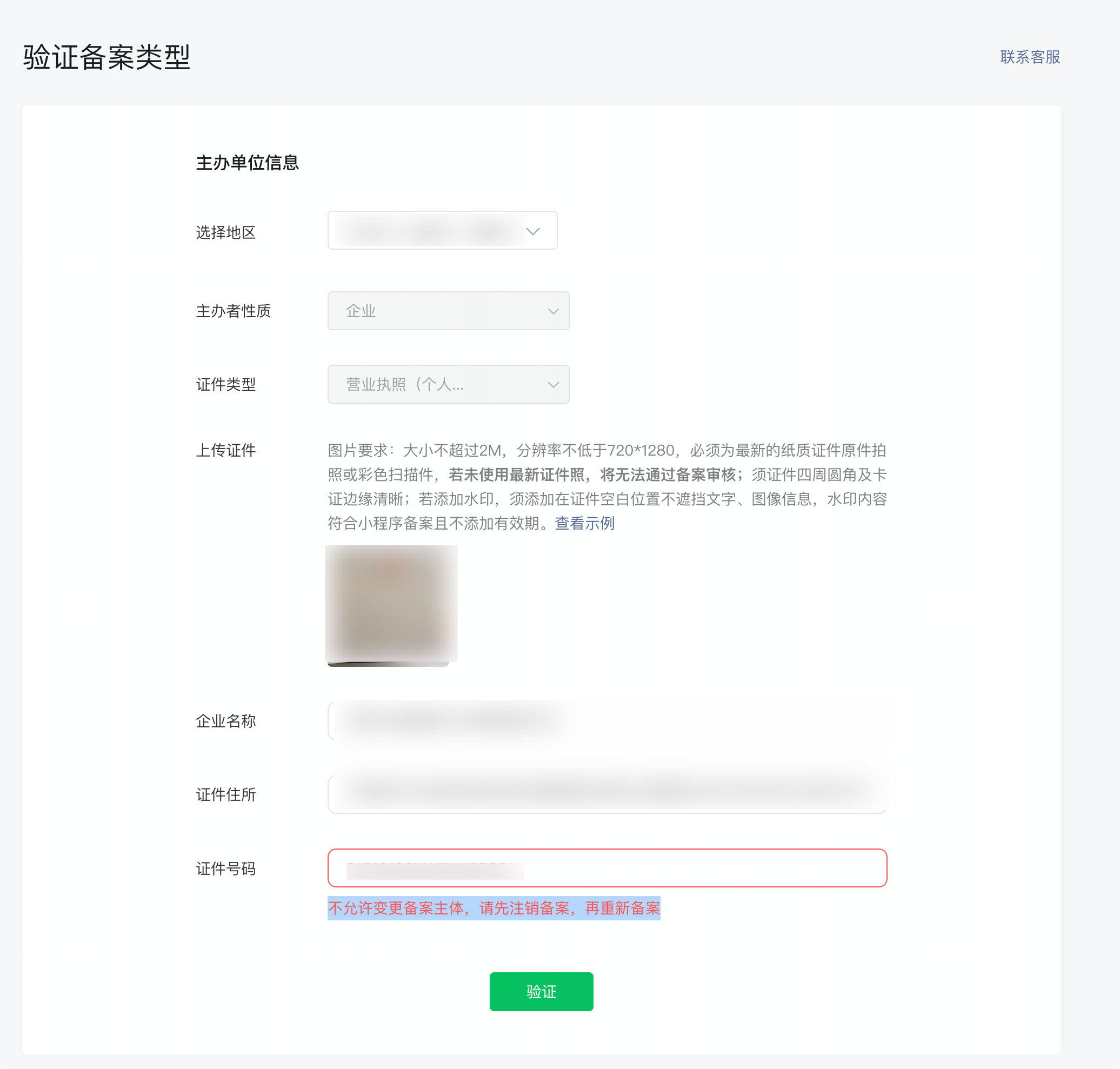Click the chevron icon beside 企业
The width and height of the screenshot is (1120, 1069).
[x=553, y=311]
